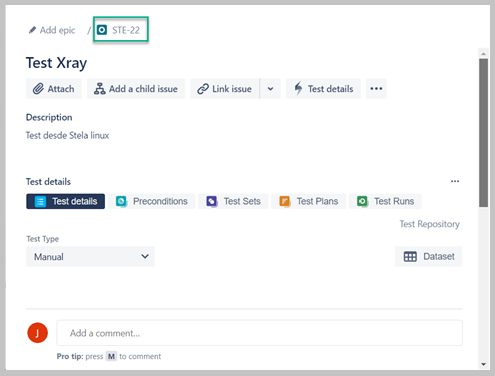Click the Add a comment field
This screenshot has width=495, height=376.
pos(259,333)
